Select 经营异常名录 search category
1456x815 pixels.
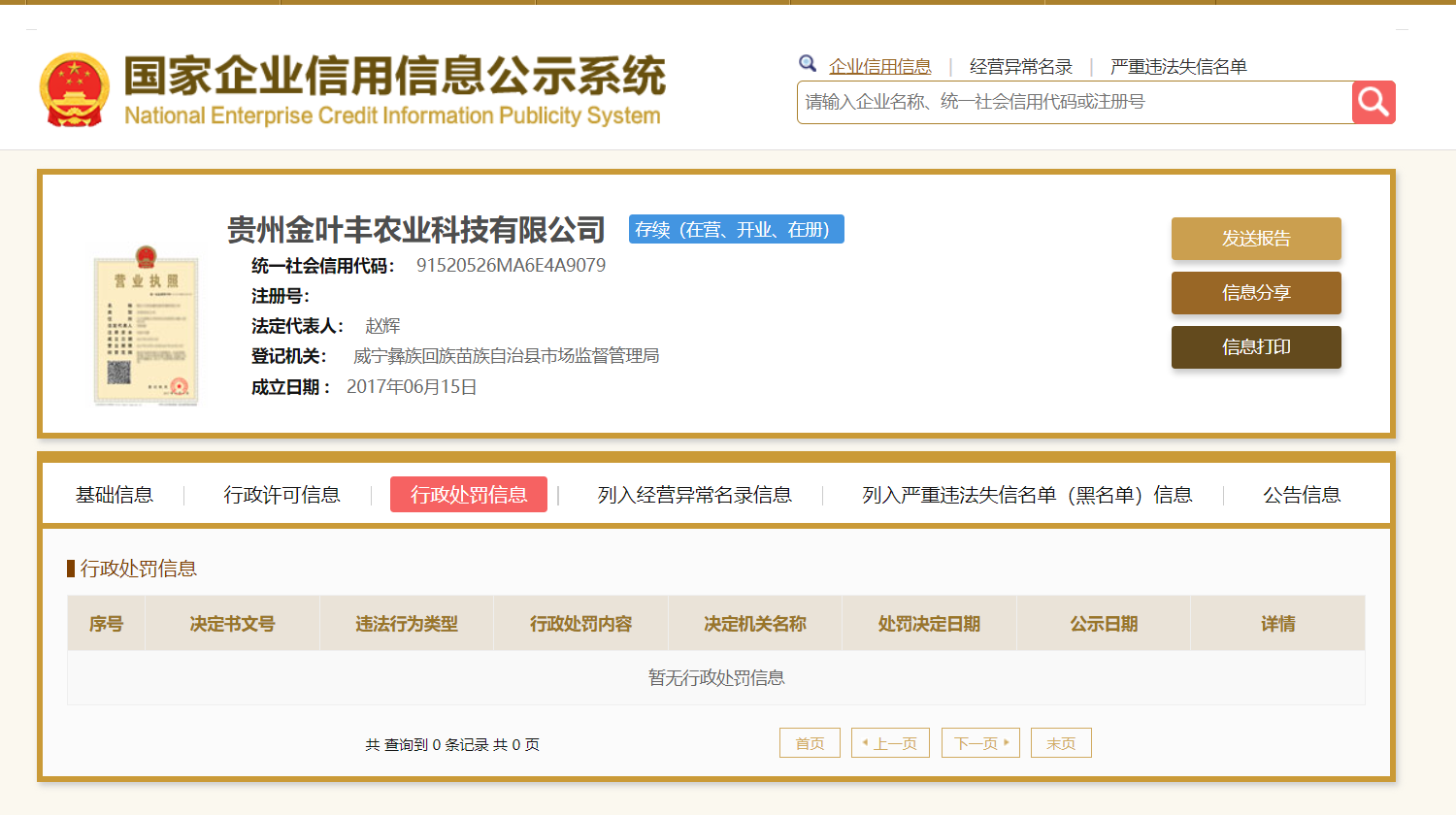pos(1021,66)
